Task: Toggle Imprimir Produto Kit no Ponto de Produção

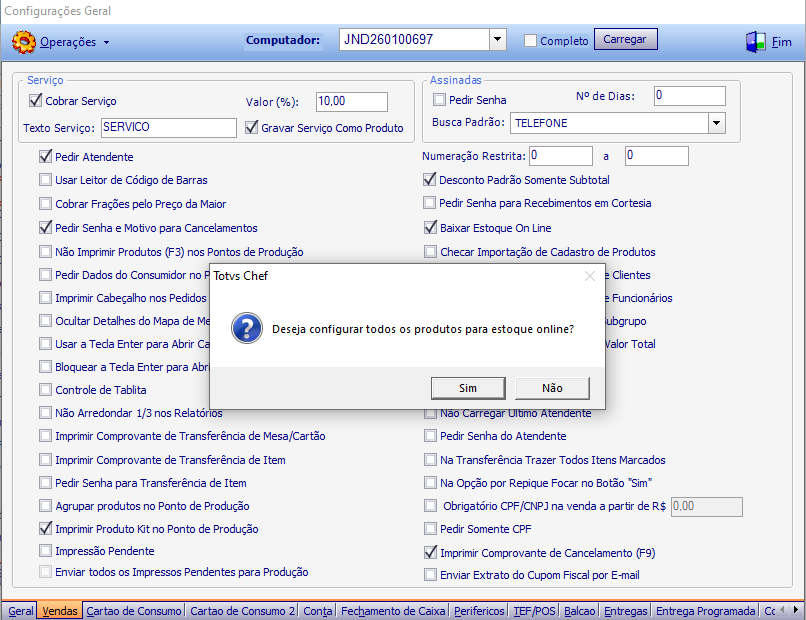Action: (45, 528)
